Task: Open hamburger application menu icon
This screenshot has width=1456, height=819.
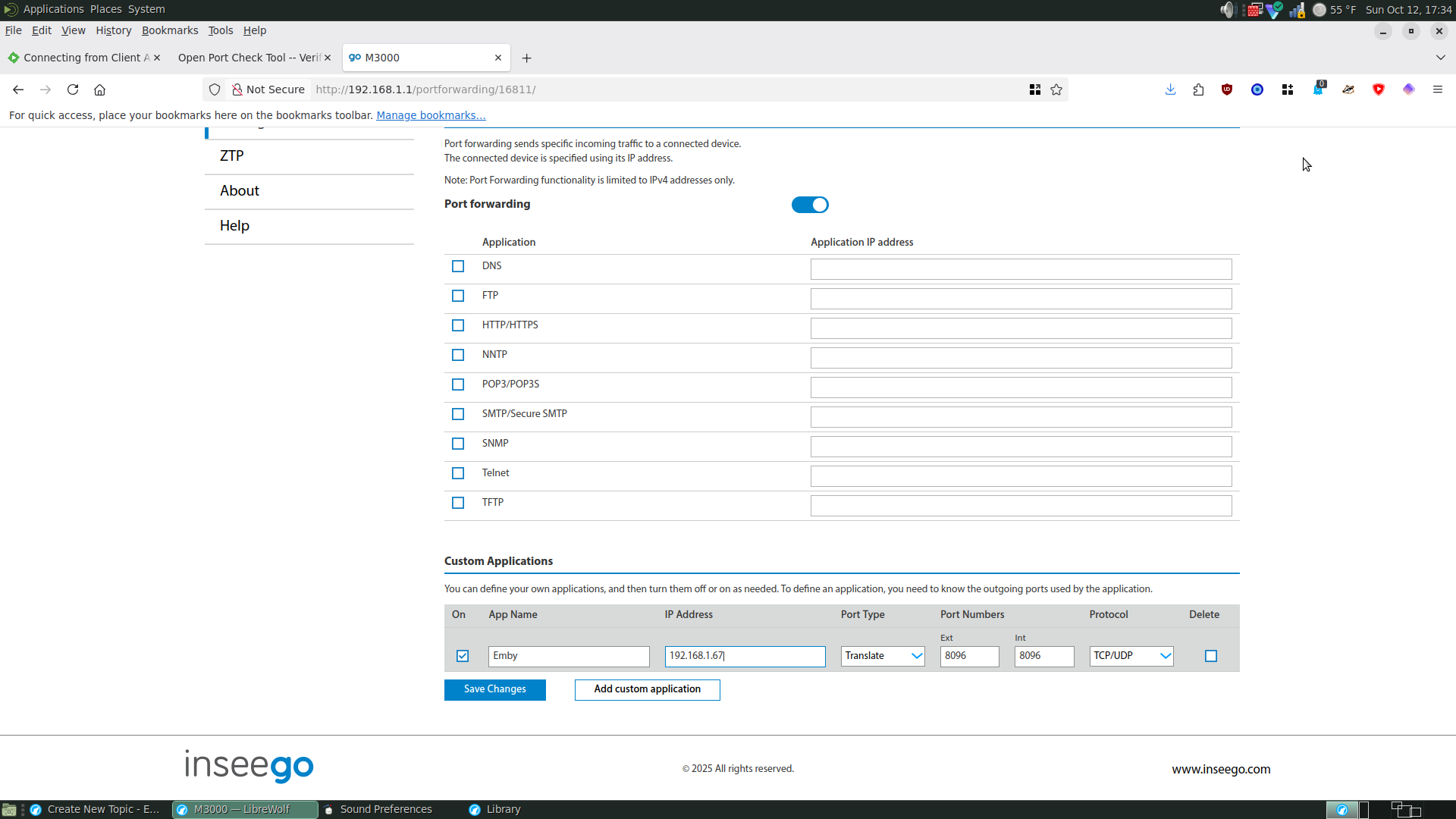Action: [1437, 89]
